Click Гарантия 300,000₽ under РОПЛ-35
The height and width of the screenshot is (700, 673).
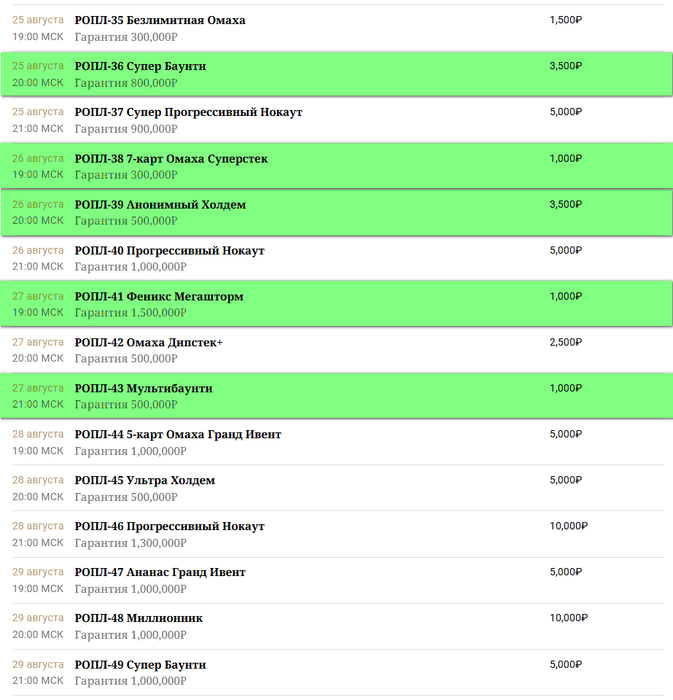[x=126, y=37]
